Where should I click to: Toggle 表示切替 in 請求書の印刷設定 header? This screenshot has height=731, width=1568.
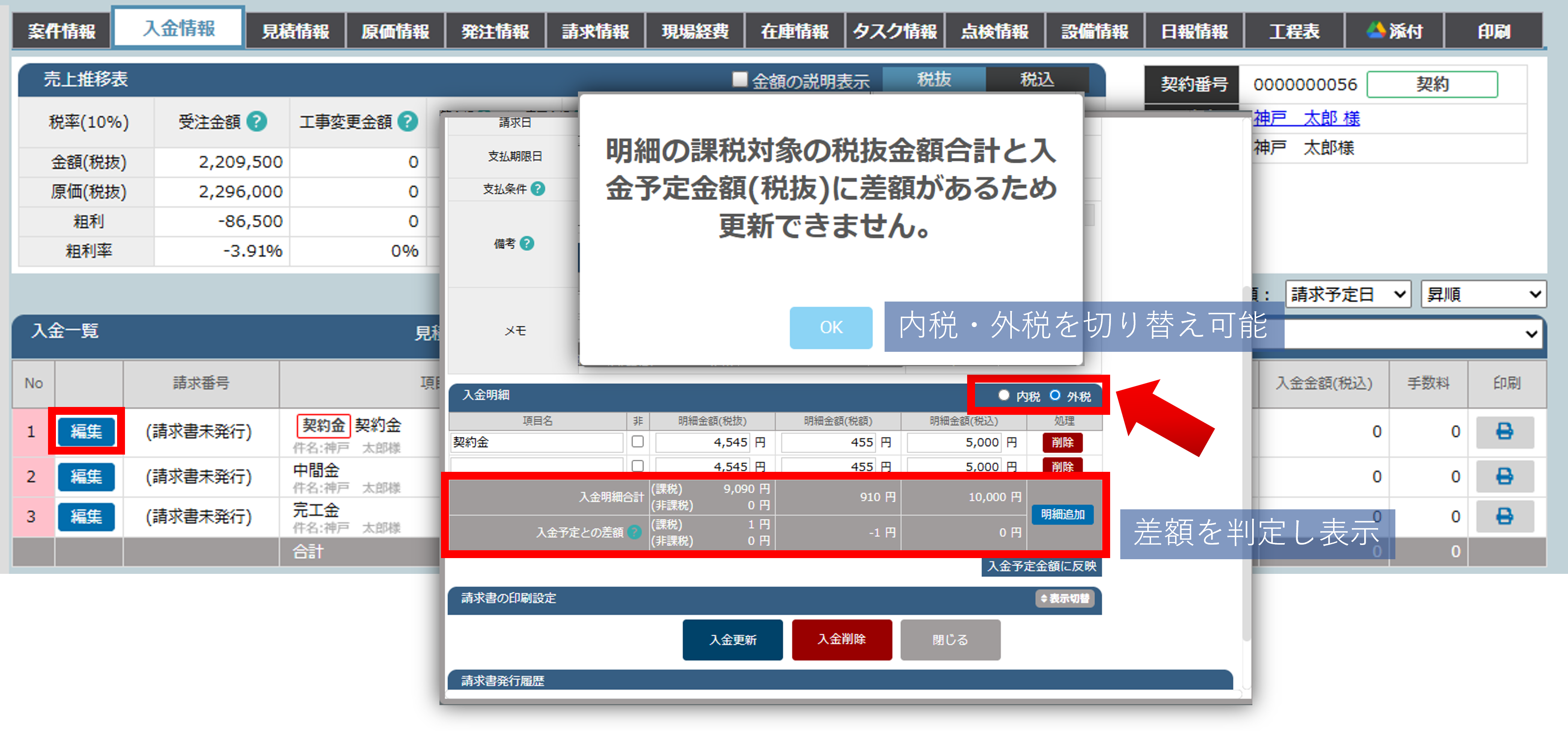[x=1065, y=599]
